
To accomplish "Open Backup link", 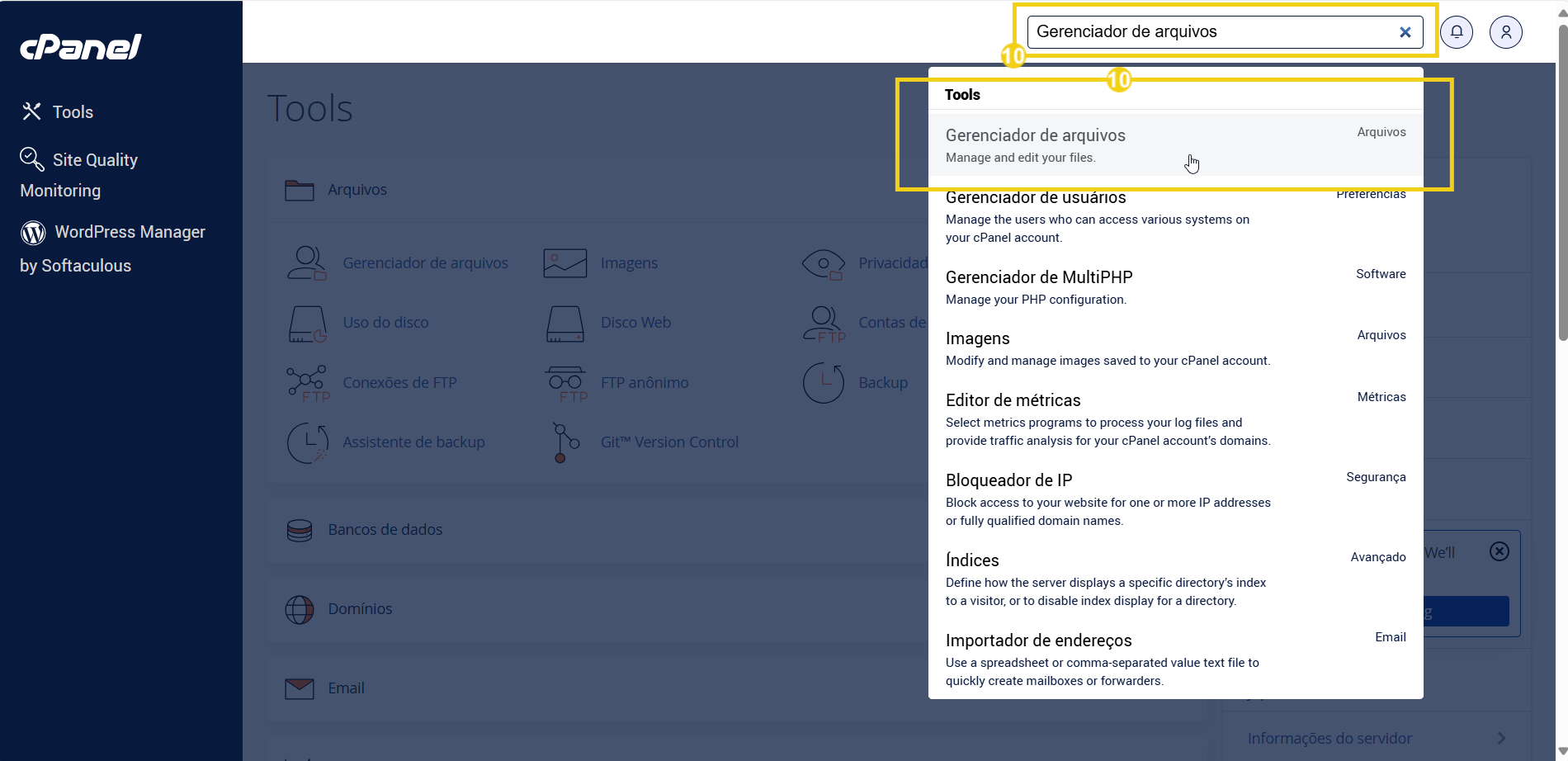I will click(883, 382).
